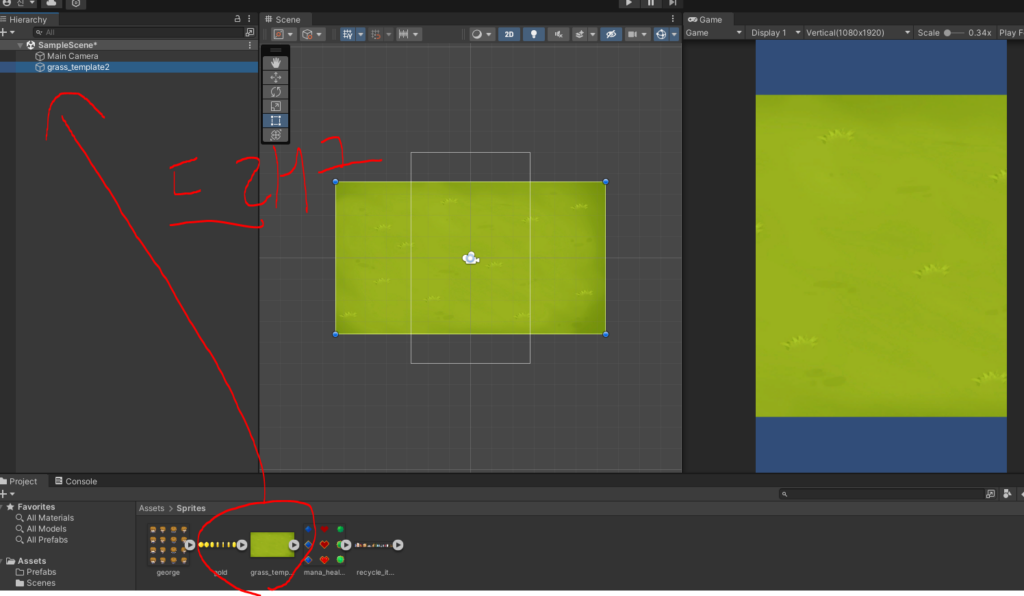Select the grass_template sprite thumbnail

271,545
